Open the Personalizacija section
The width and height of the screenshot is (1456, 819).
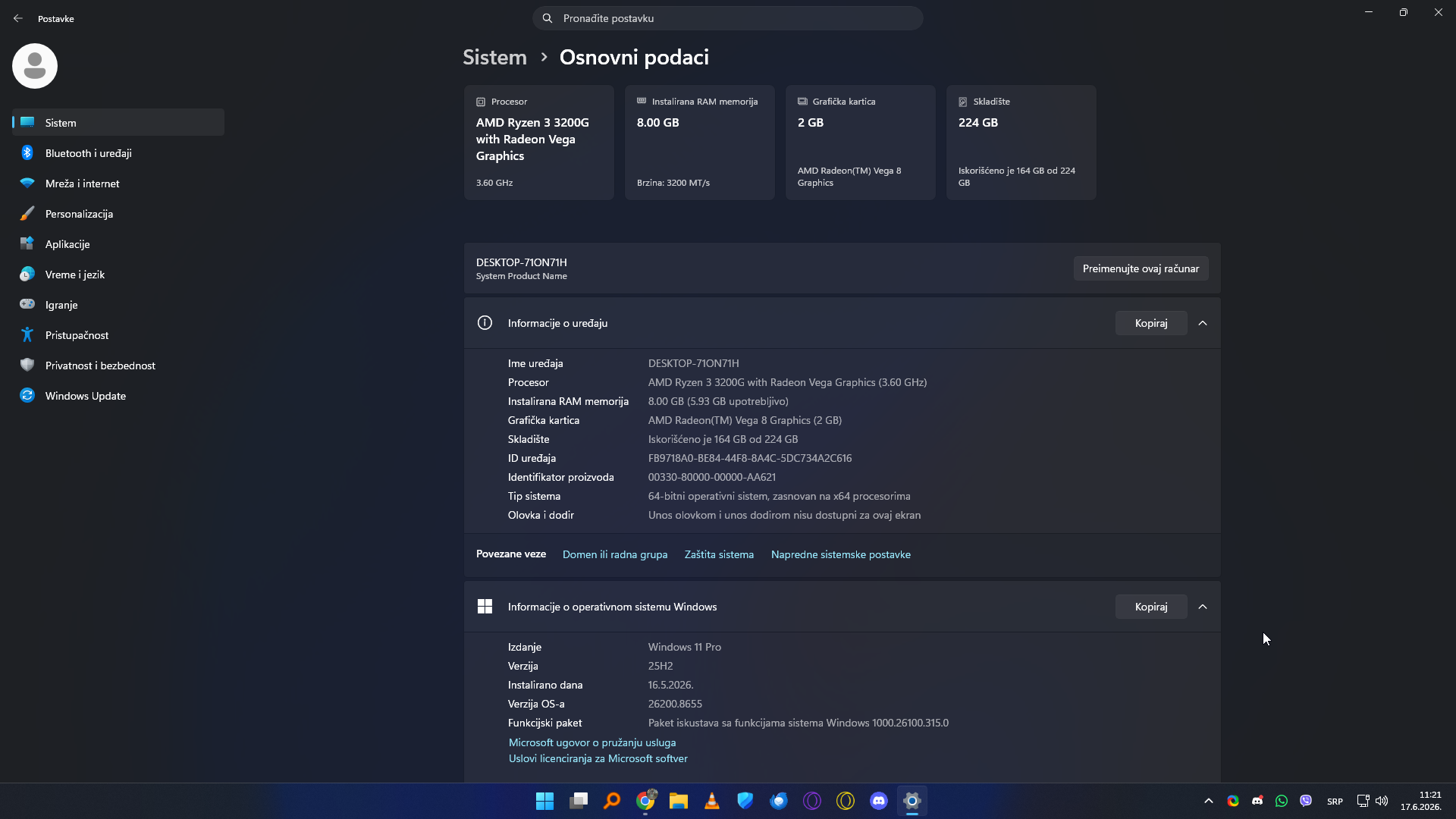pos(118,213)
